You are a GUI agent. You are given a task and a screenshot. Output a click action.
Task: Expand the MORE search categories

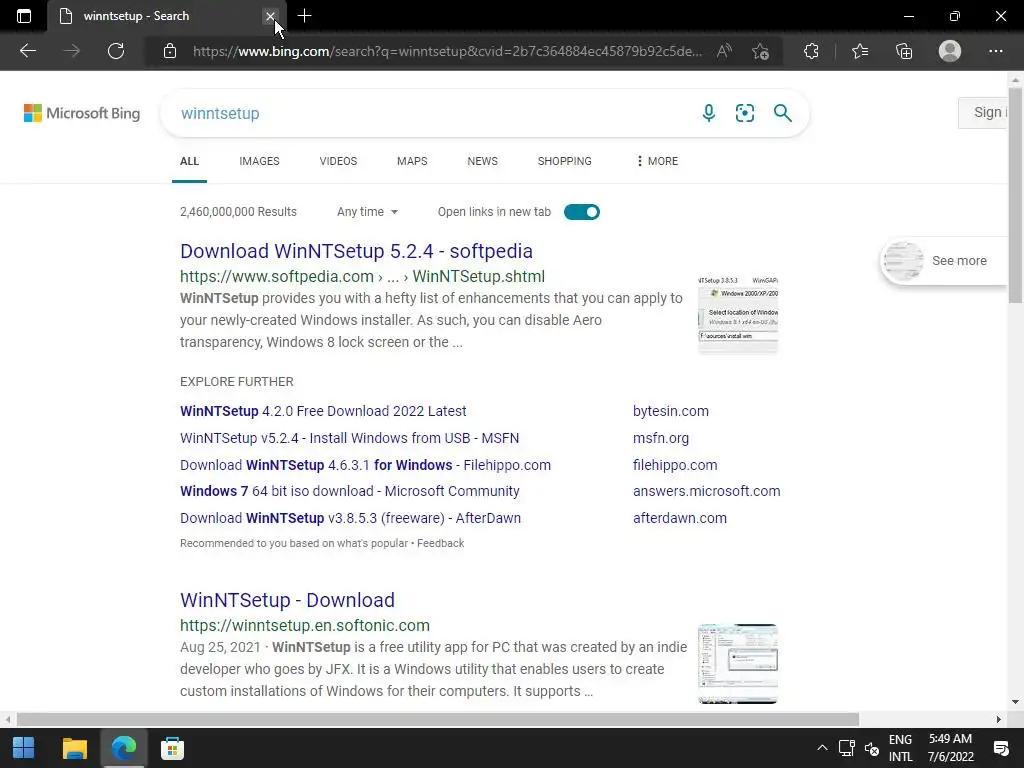click(657, 161)
